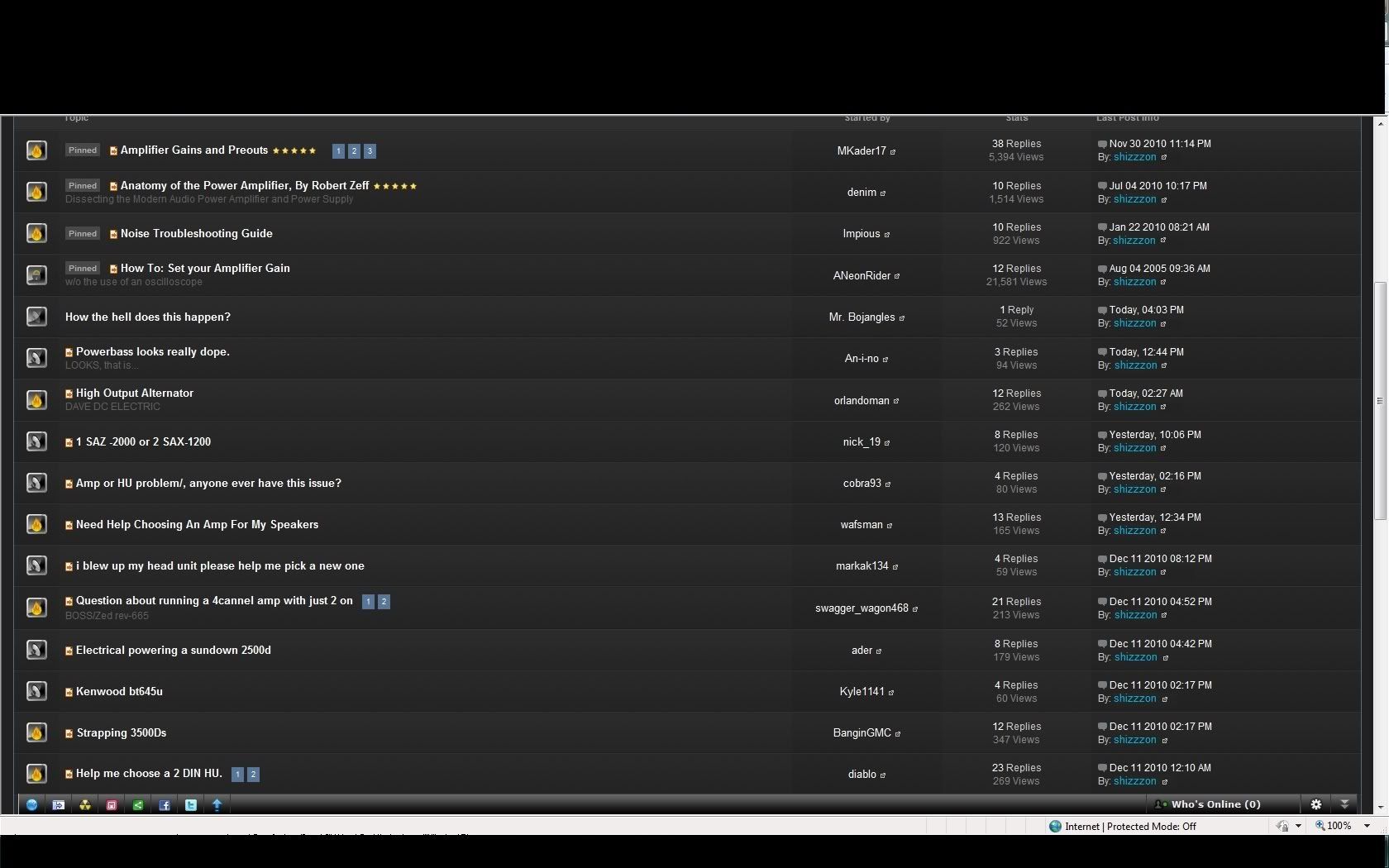Open the Facebook icon in bottom toolbar
The width and height of the screenshot is (1389, 868).
(164, 804)
